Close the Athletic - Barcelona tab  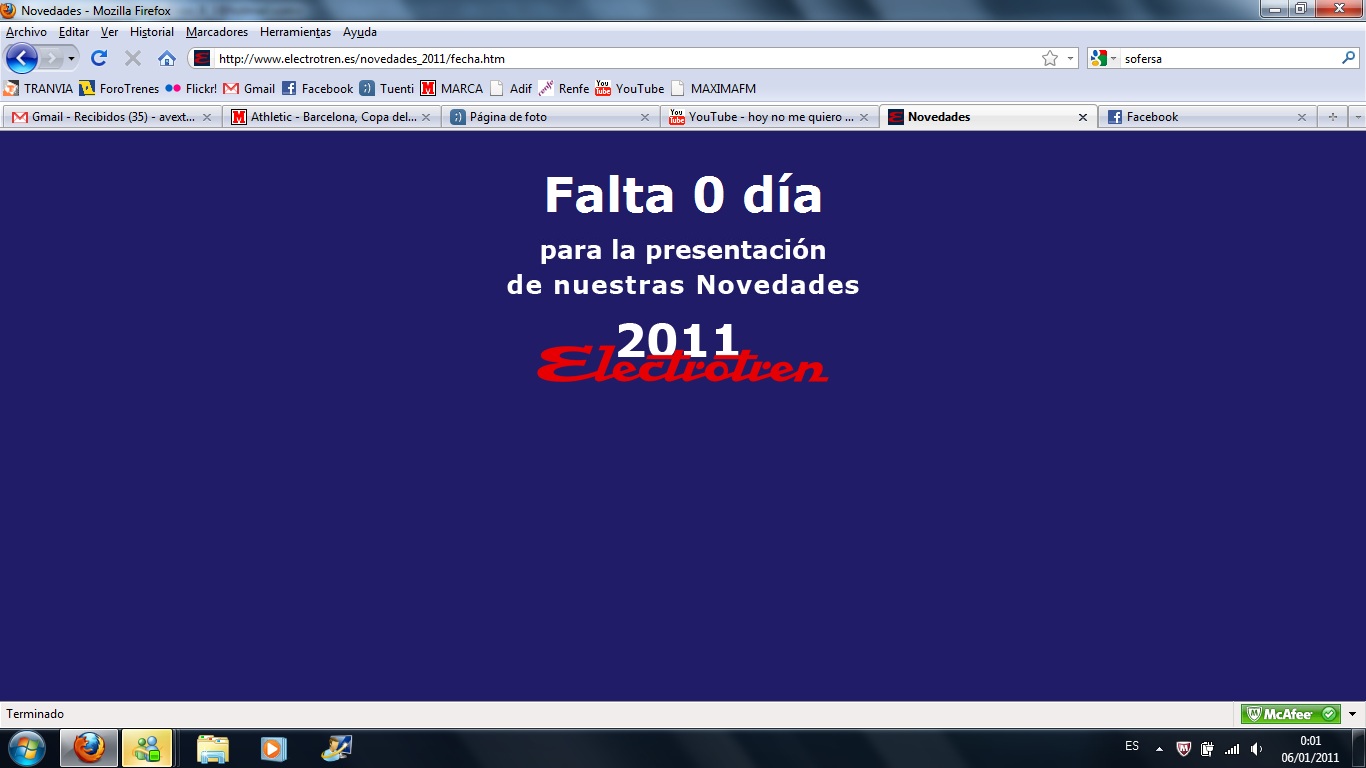coord(426,117)
